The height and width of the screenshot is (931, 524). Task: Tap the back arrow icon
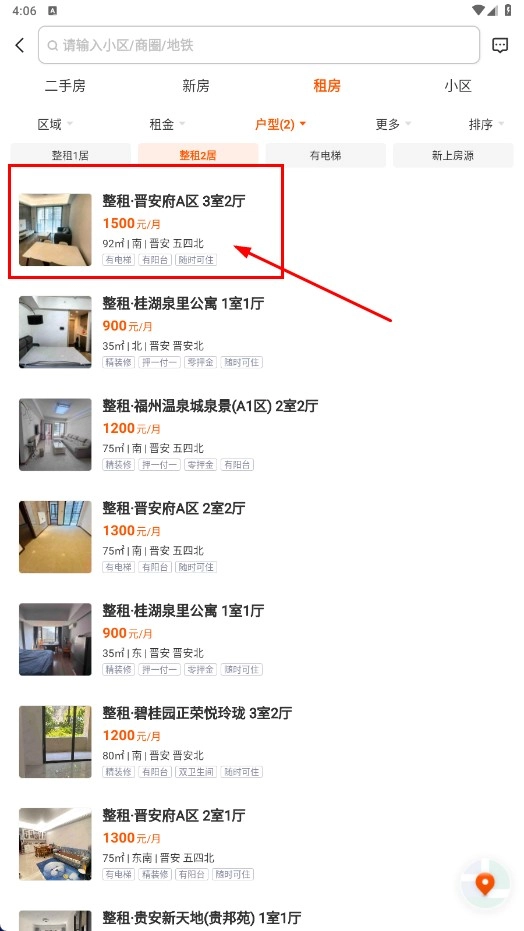(x=20, y=45)
